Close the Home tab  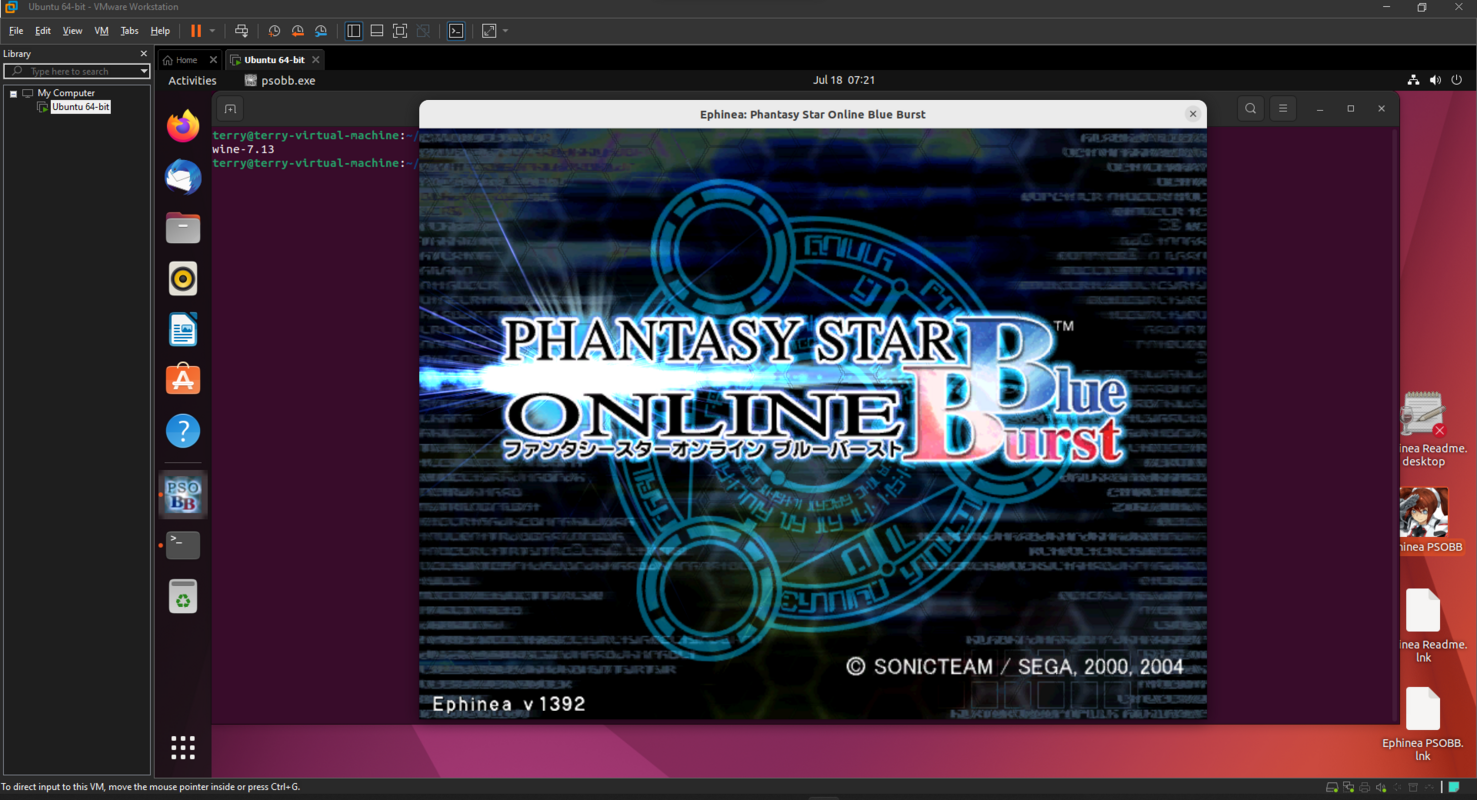tap(213, 60)
